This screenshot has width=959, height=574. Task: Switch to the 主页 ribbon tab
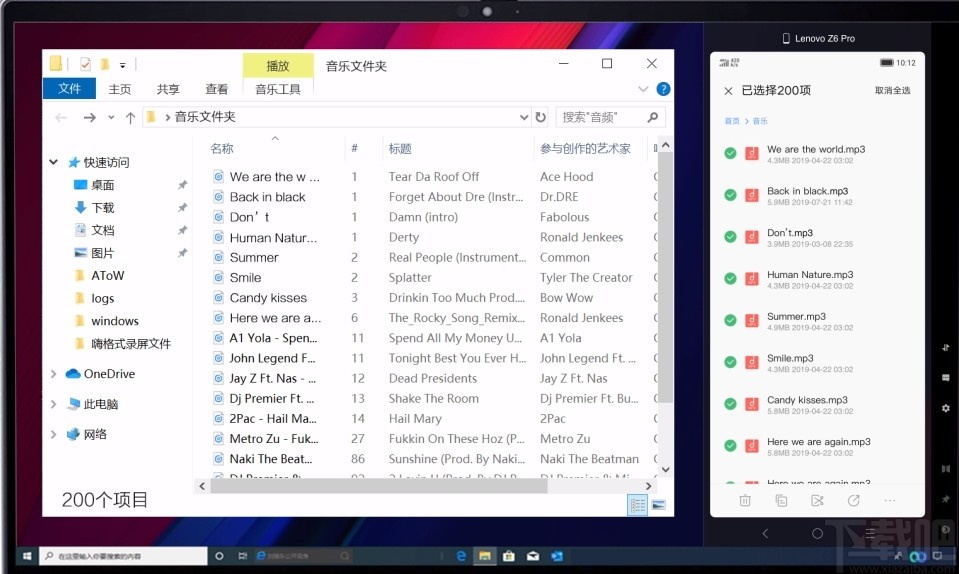pos(119,89)
